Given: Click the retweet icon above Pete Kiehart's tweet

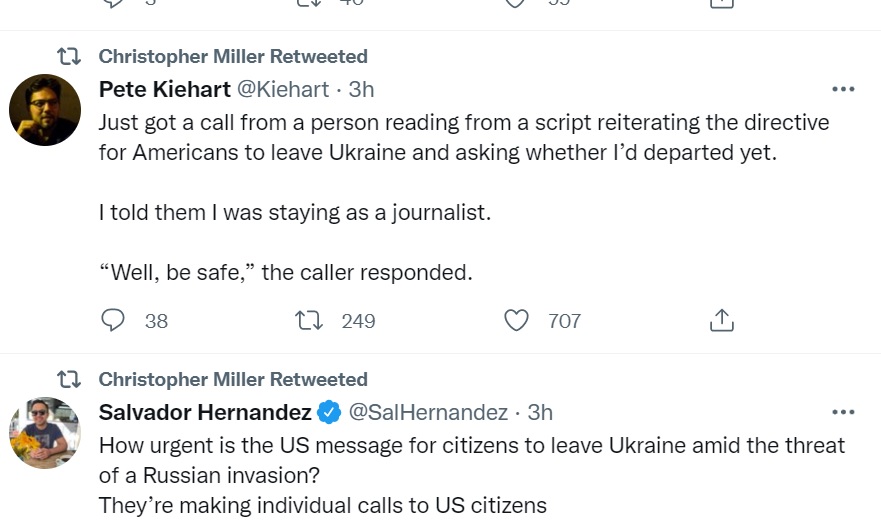Looking at the screenshot, I should pos(69,56).
